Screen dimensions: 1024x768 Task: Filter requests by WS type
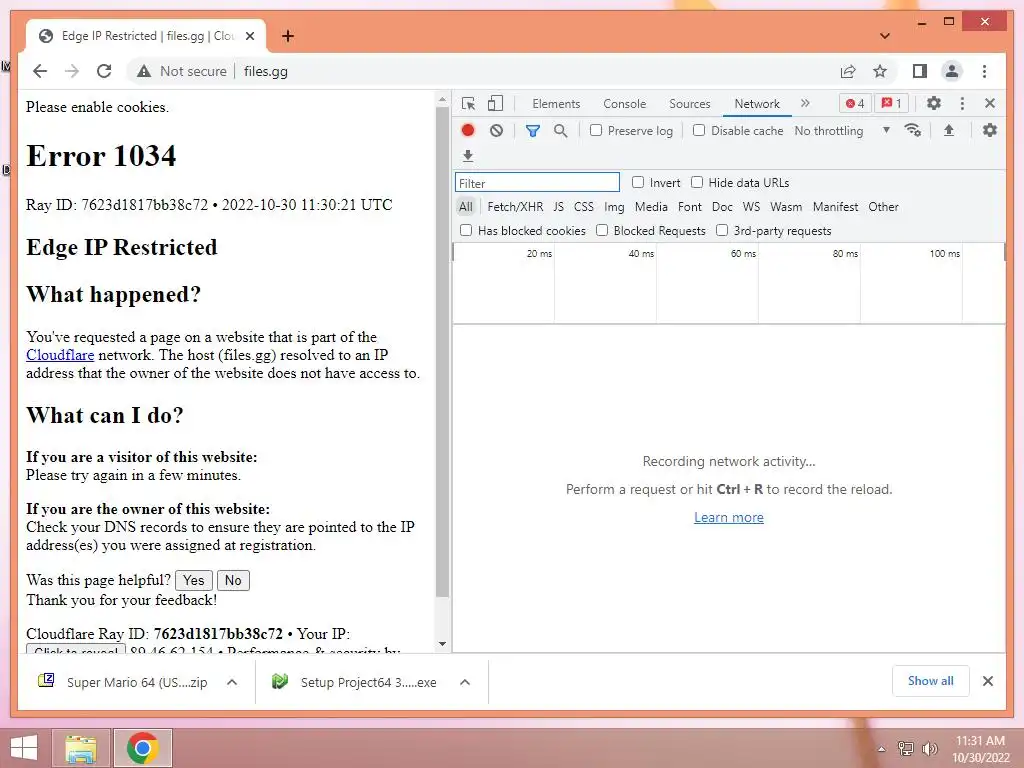(x=751, y=207)
